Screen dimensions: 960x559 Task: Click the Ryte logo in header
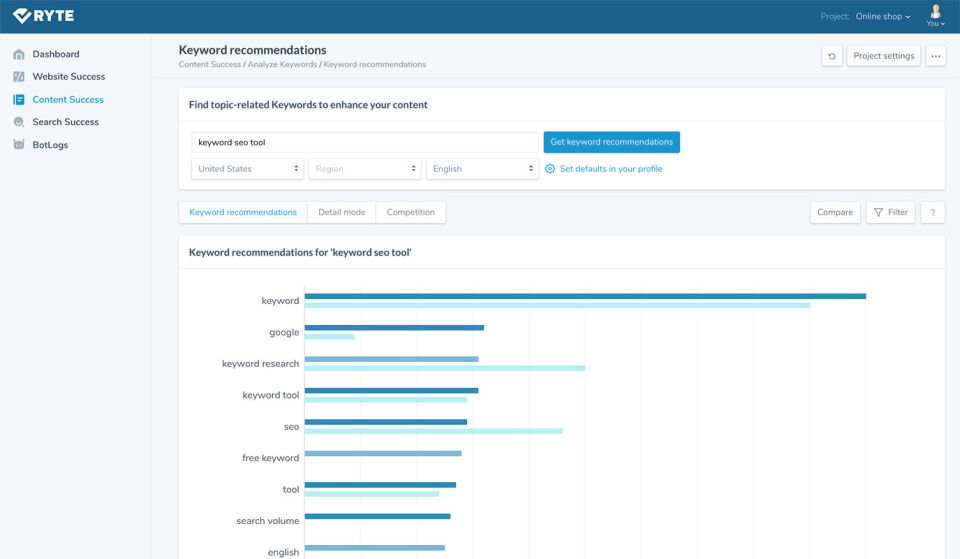[43, 16]
